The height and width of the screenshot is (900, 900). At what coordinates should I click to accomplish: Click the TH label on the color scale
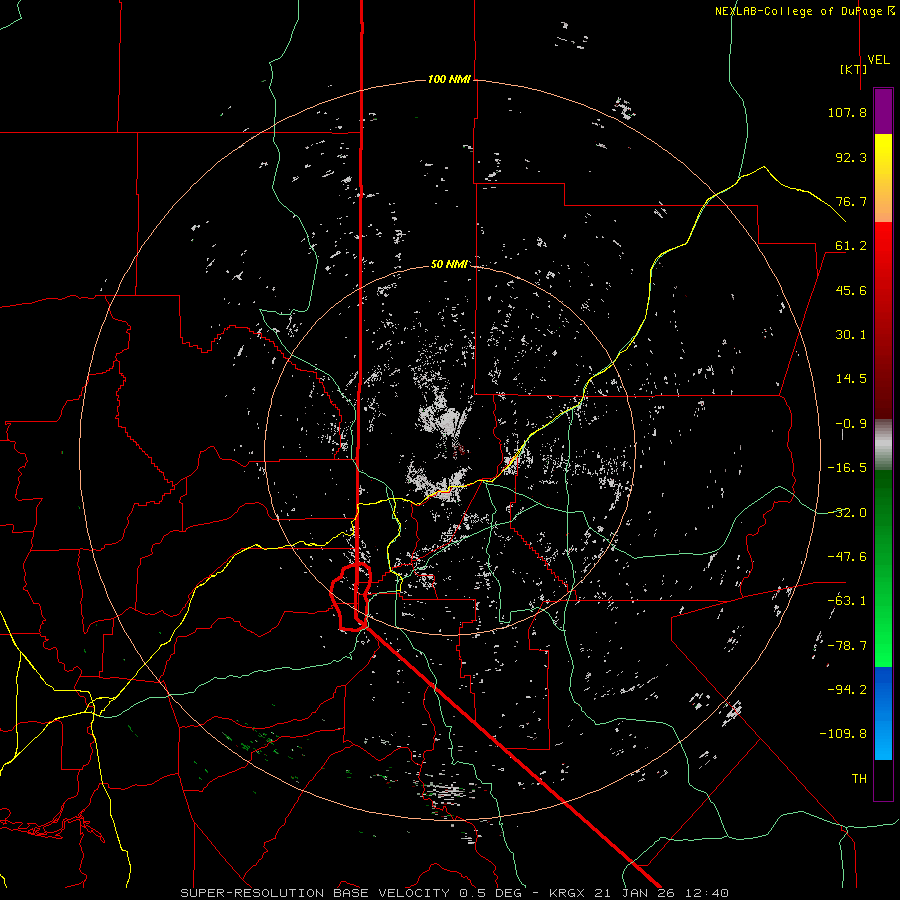[x=859, y=779]
